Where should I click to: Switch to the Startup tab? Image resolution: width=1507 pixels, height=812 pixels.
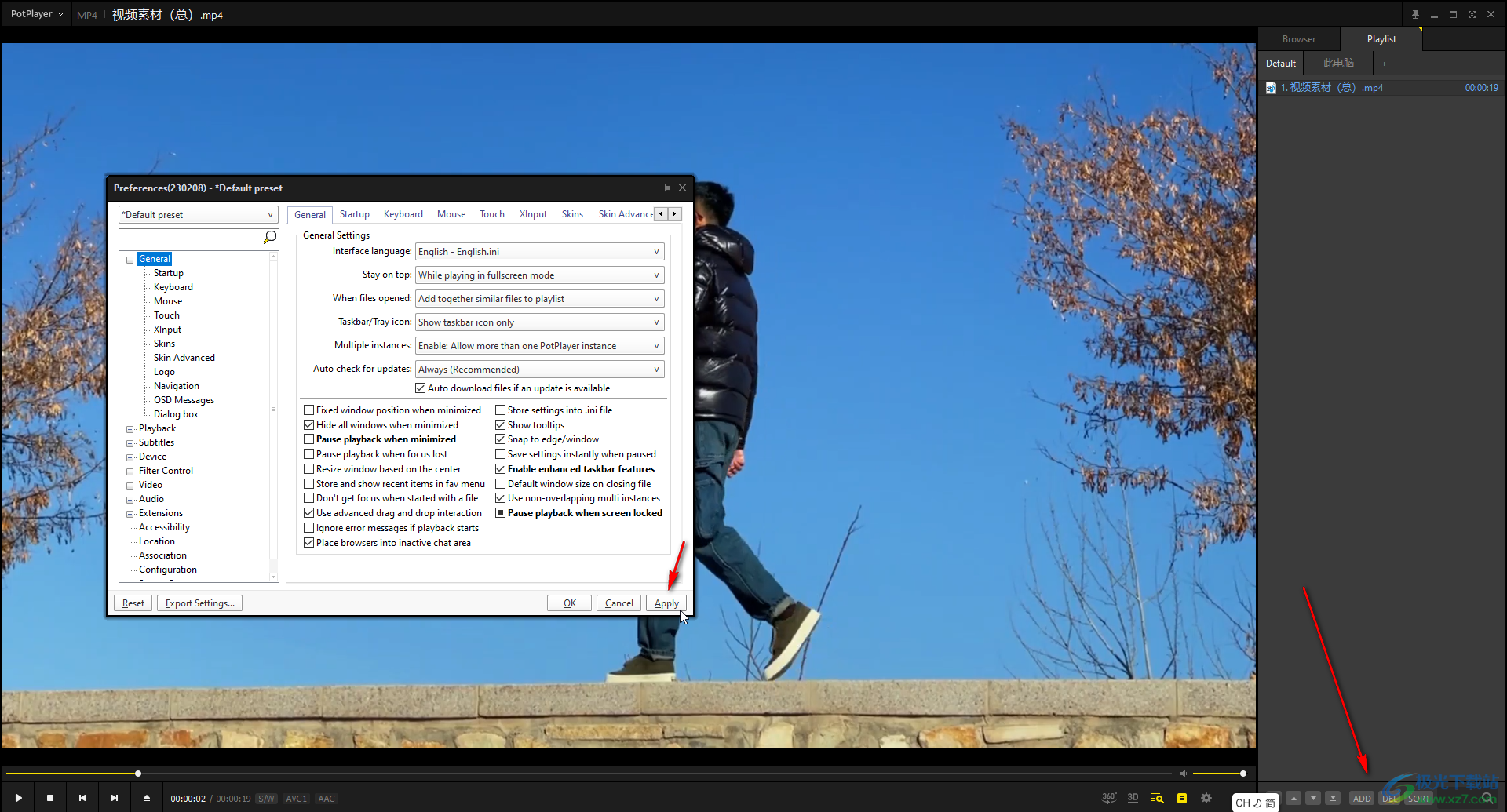coord(355,214)
